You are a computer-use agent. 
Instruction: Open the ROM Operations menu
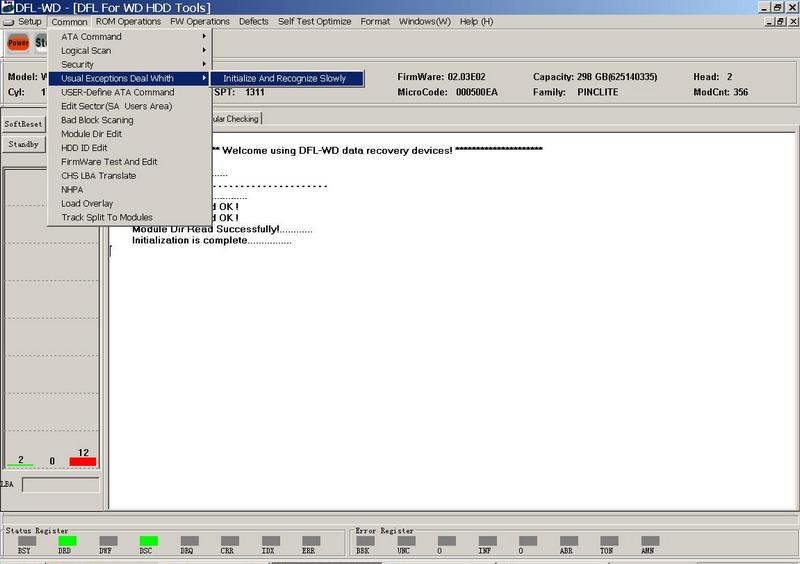point(128,21)
